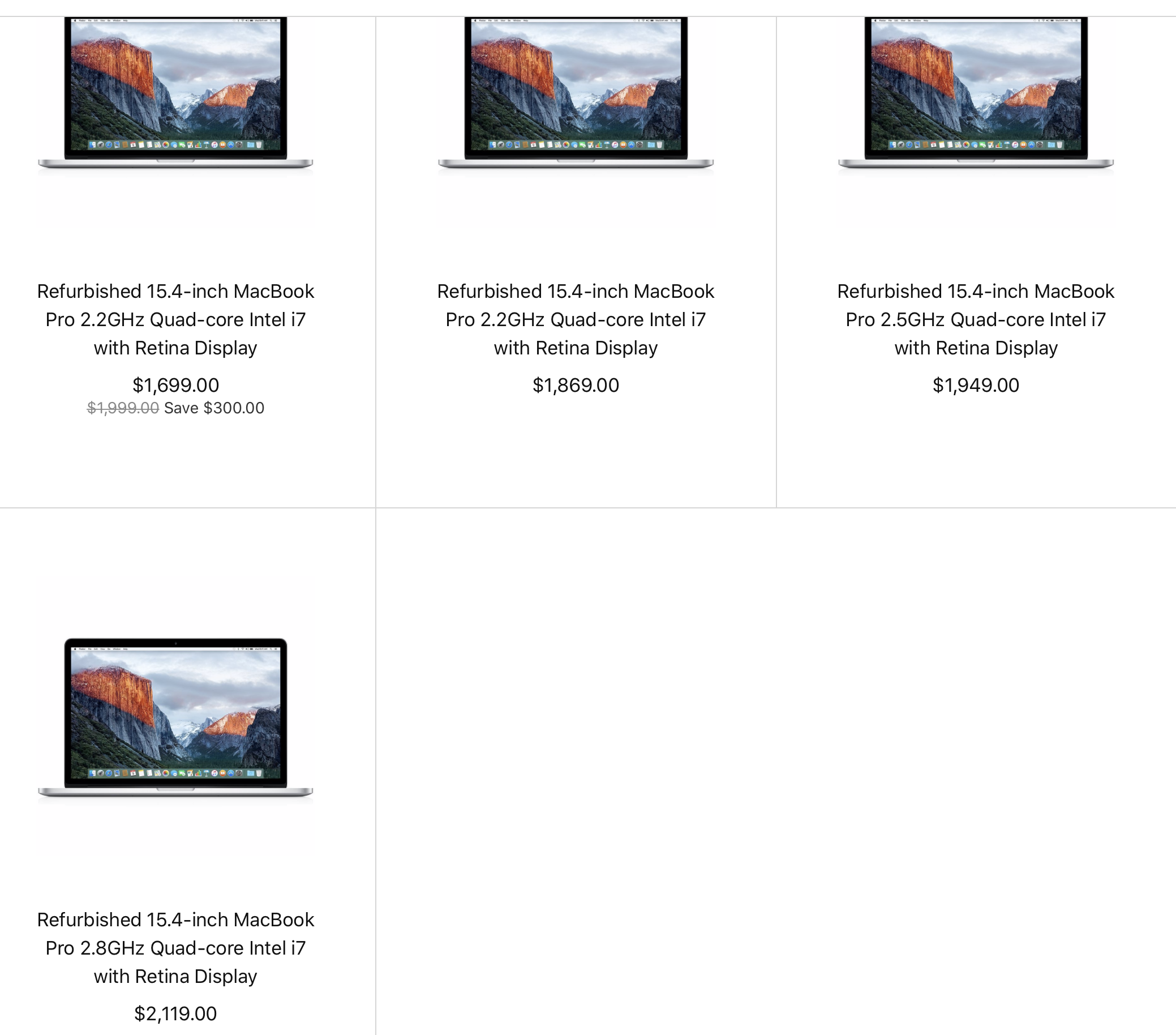Screen dimensions: 1176x1035
Task: Select the $1,949.00 price
Action: tap(976, 385)
